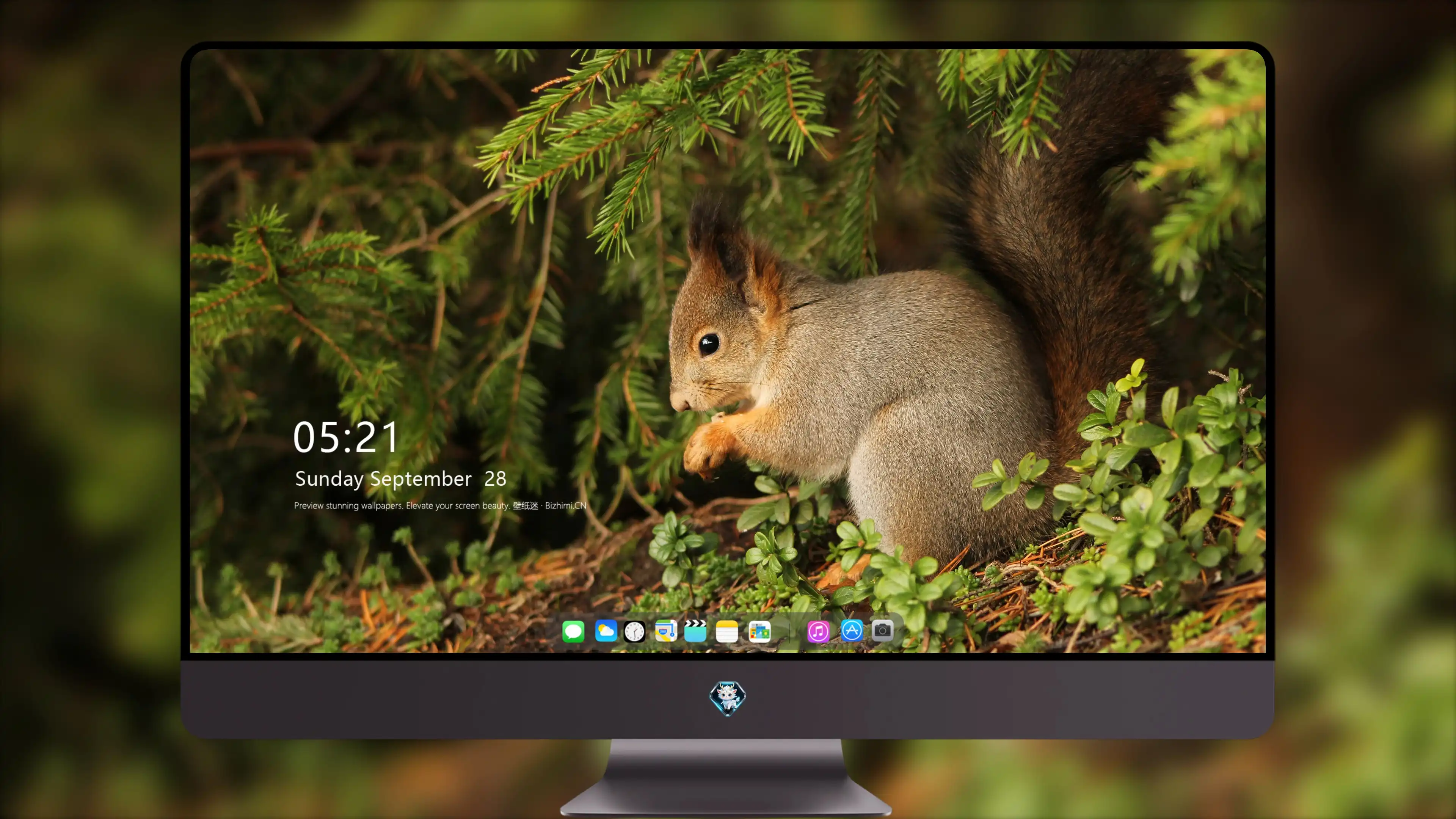Screen dimensions: 1456x819
Task: Click the 'Preview stunning wallpapers' caption text
Action: tap(440, 505)
